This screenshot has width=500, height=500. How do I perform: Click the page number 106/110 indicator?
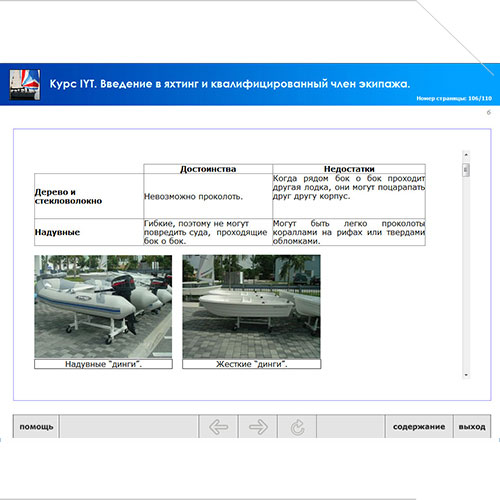454,98
